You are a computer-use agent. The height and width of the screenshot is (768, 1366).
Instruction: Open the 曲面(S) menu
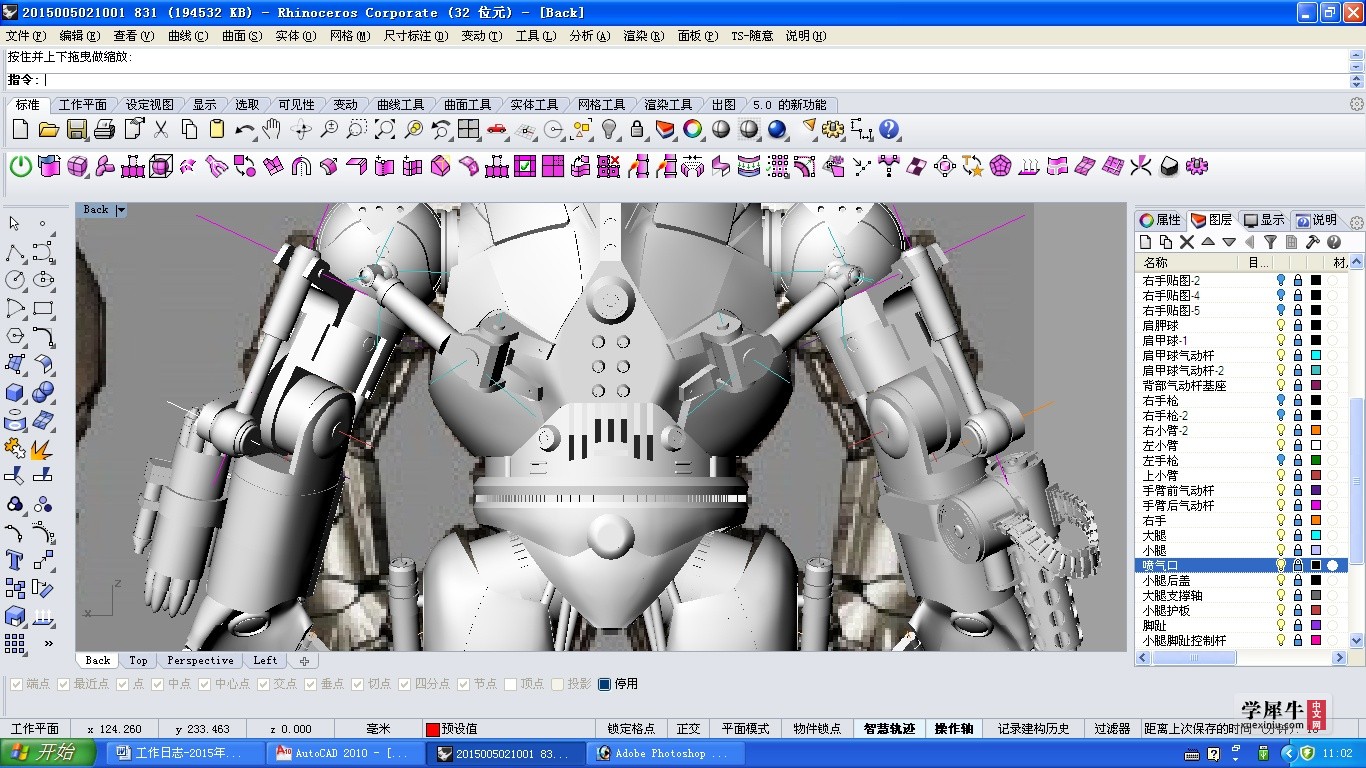click(x=242, y=36)
